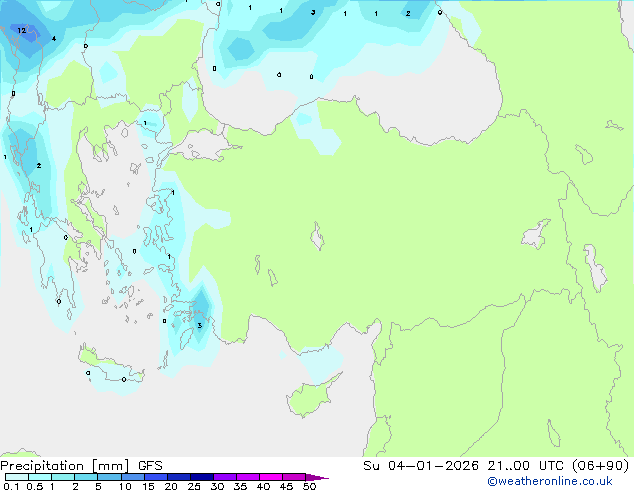
Task: Pick the 25–30 mm navy legend swatch
Action: (202, 477)
